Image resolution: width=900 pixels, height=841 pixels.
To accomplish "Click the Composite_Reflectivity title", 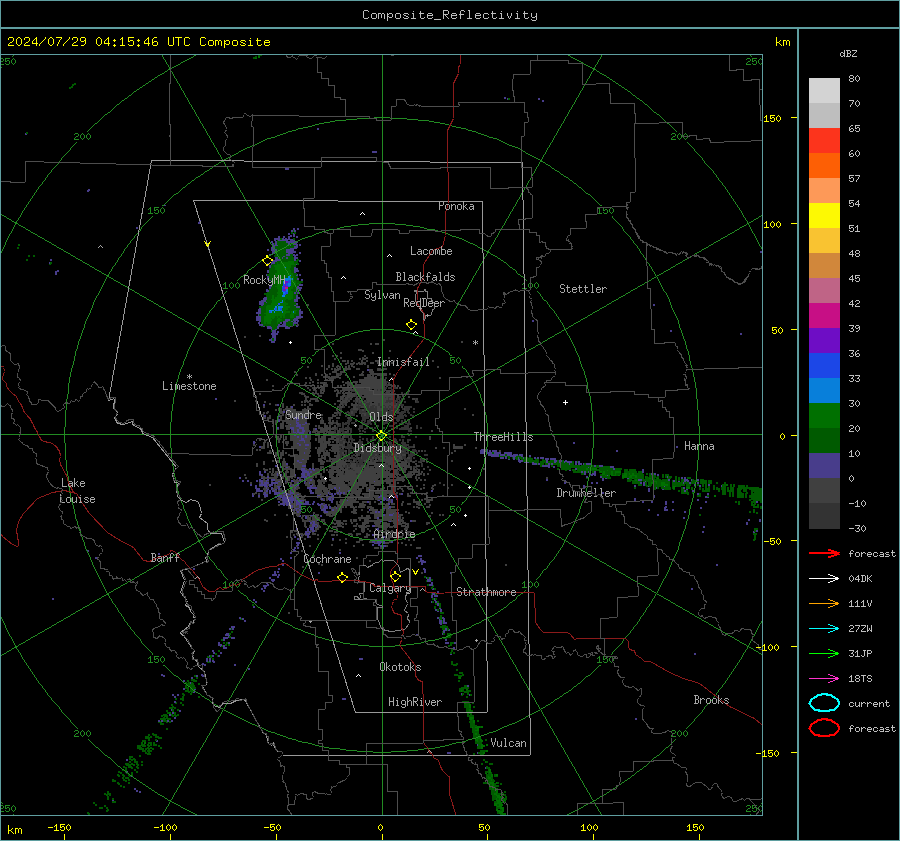I will (450, 15).
